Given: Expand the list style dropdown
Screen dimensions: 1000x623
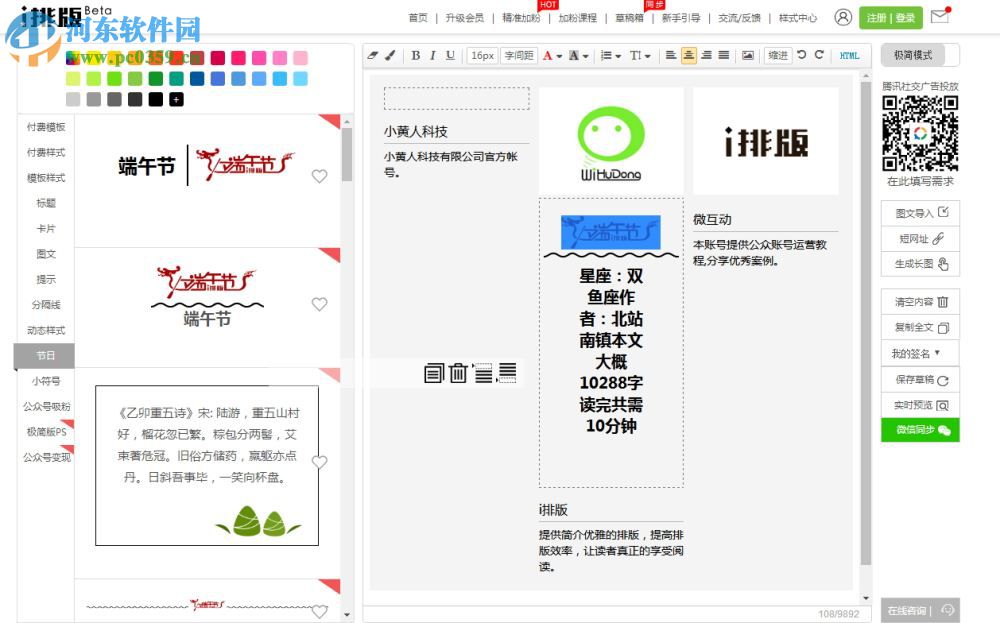Looking at the screenshot, I should coord(618,55).
